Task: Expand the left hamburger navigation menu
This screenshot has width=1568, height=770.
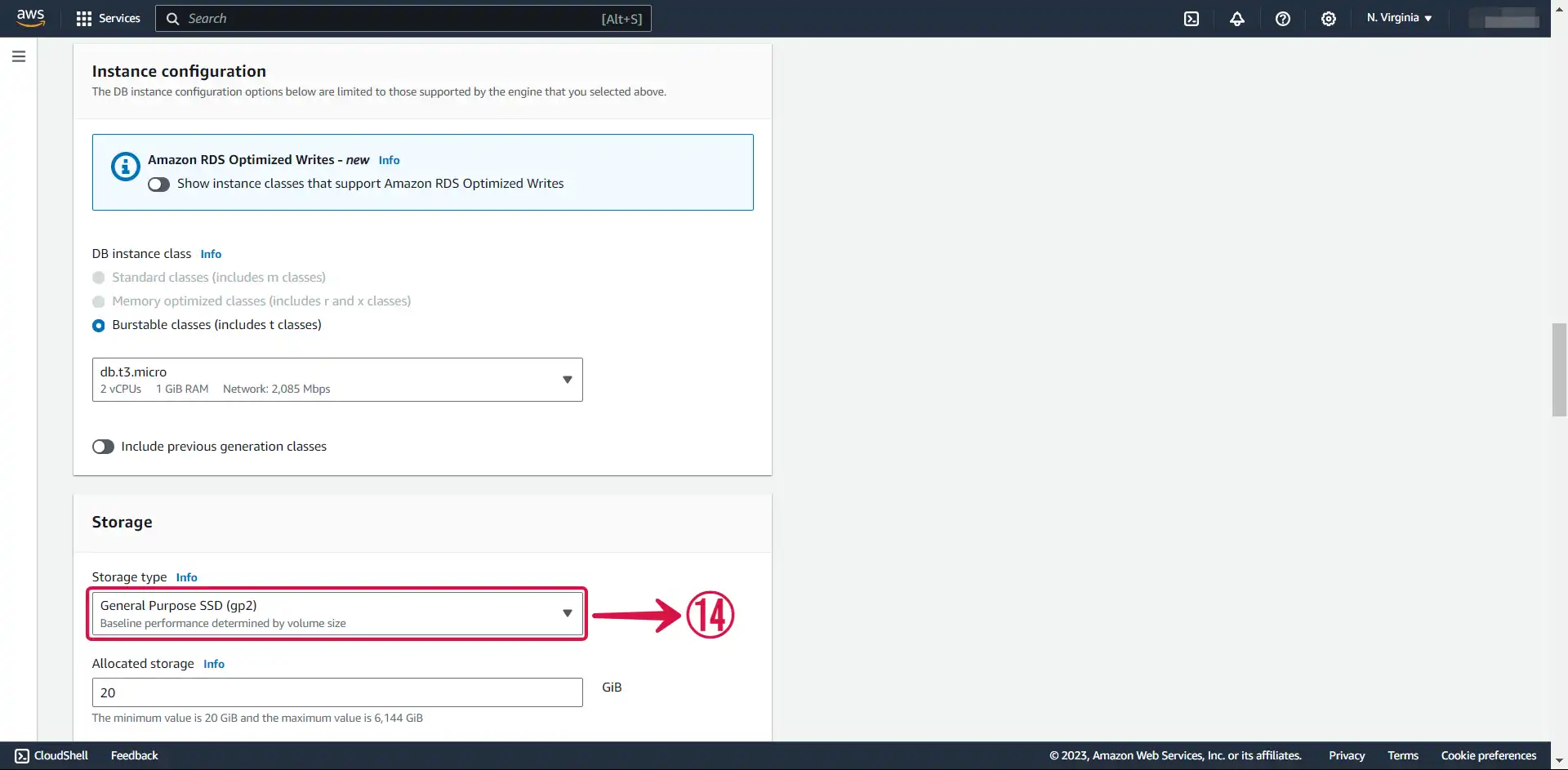Action: 19,56
